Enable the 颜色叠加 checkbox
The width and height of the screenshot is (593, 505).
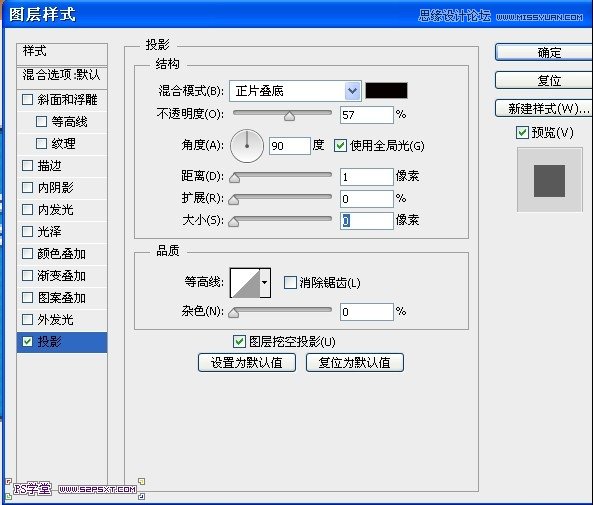(x=27, y=253)
